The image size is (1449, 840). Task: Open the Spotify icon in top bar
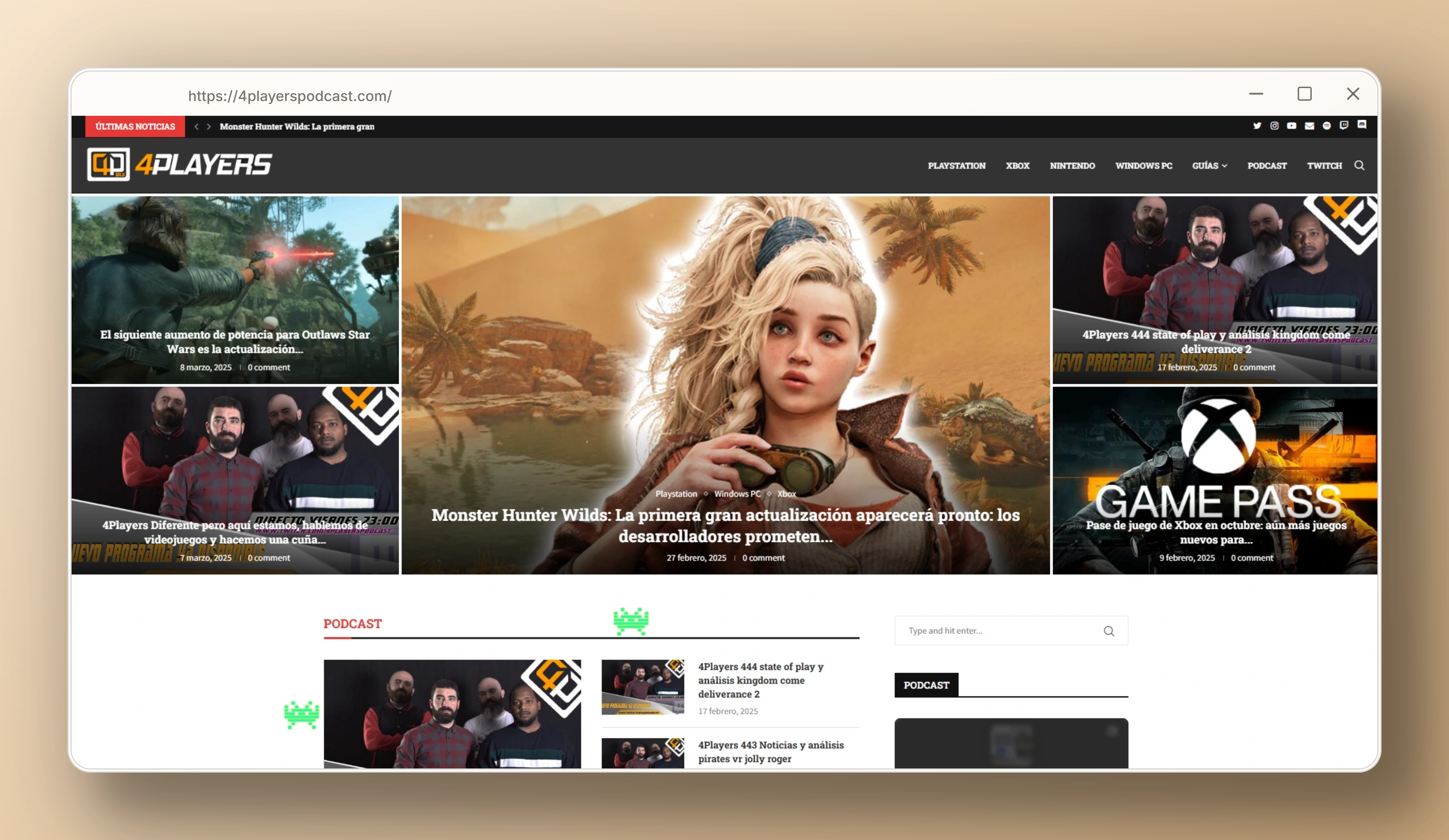click(1326, 126)
